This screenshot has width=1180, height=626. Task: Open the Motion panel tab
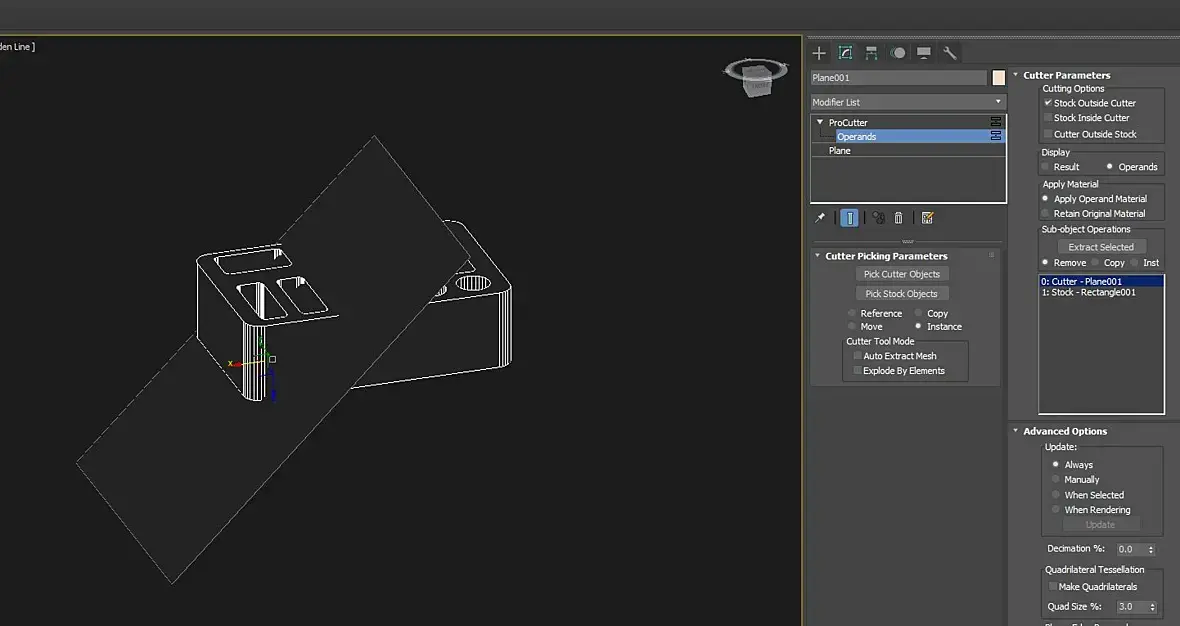tap(898, 53)
